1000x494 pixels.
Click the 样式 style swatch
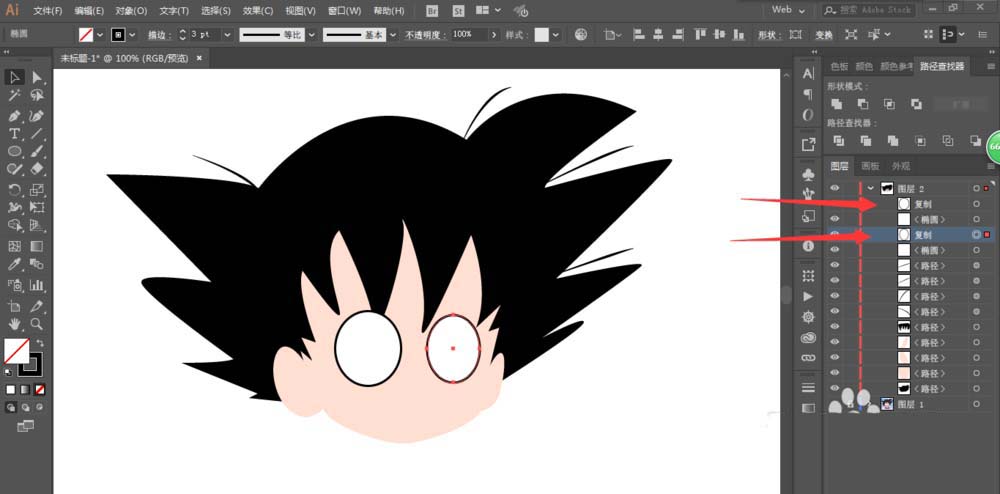coord(541,35)
